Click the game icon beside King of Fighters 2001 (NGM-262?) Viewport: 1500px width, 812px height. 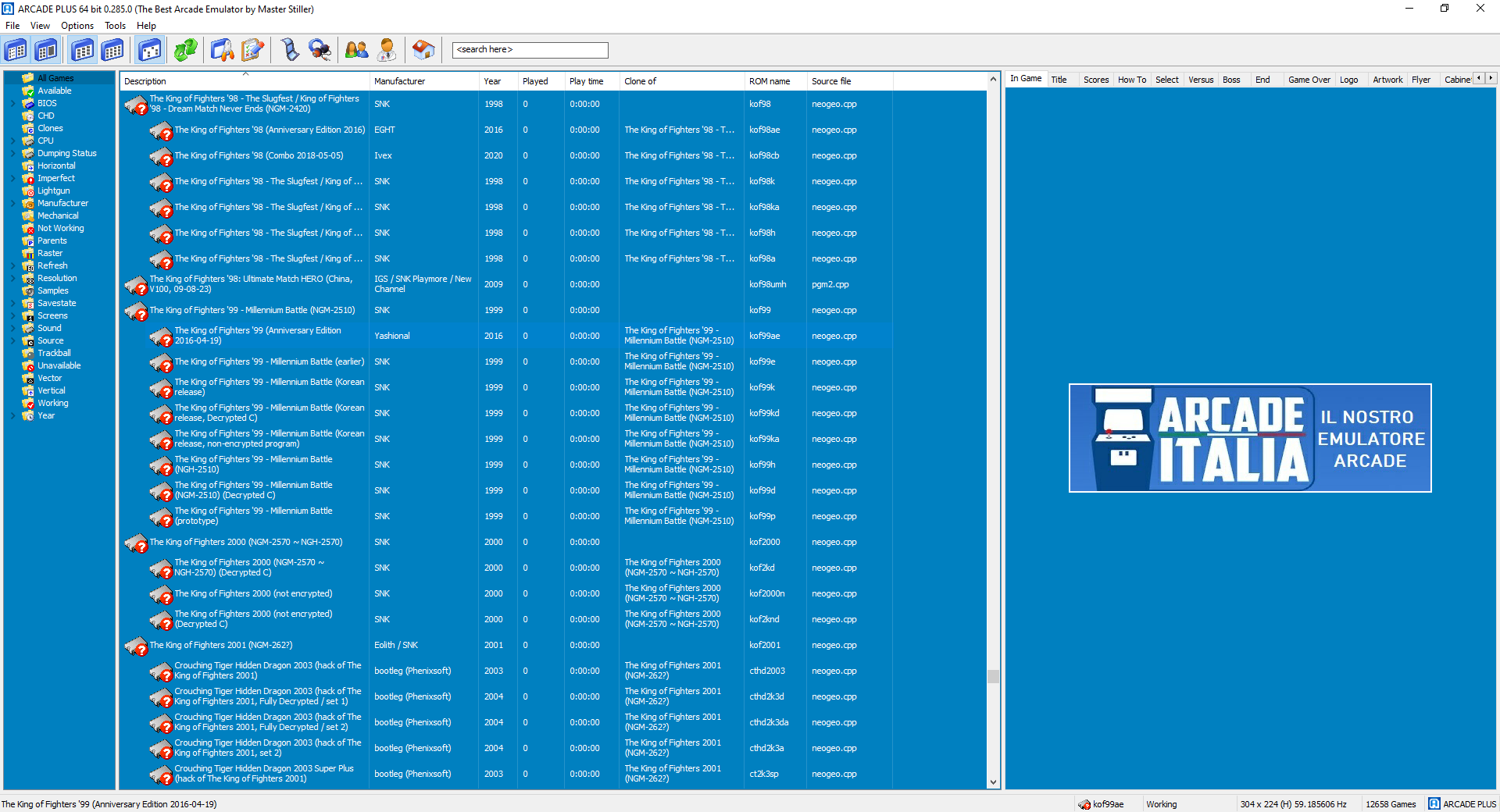tap(136, 646)
